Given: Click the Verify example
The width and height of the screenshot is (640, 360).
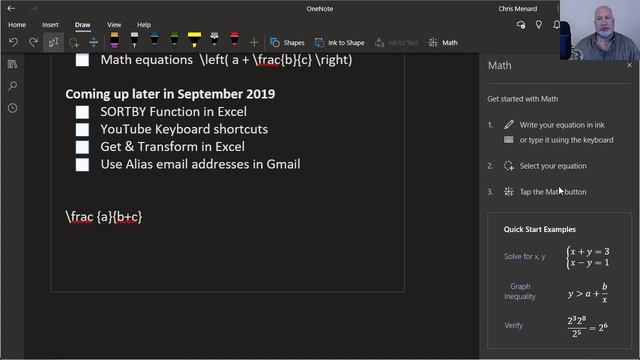Looking at the screenshot, I should (513, 325).
